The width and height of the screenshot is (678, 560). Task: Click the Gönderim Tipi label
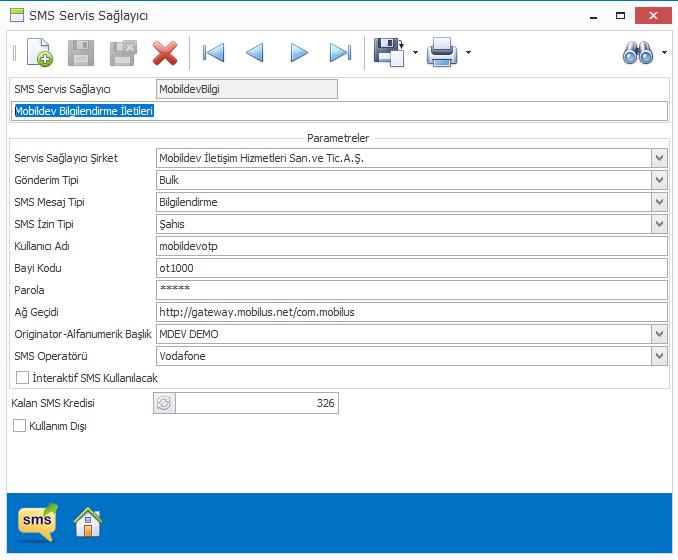pyautogui.click(x=46, y=180)
